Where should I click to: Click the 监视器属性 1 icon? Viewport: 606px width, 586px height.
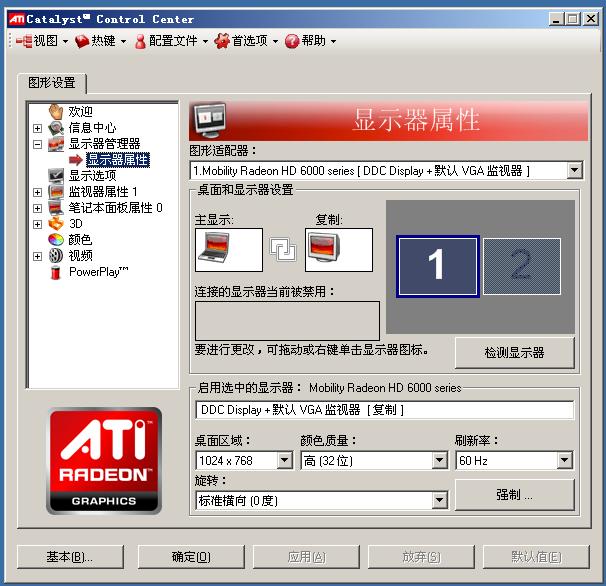pos(56,192)
